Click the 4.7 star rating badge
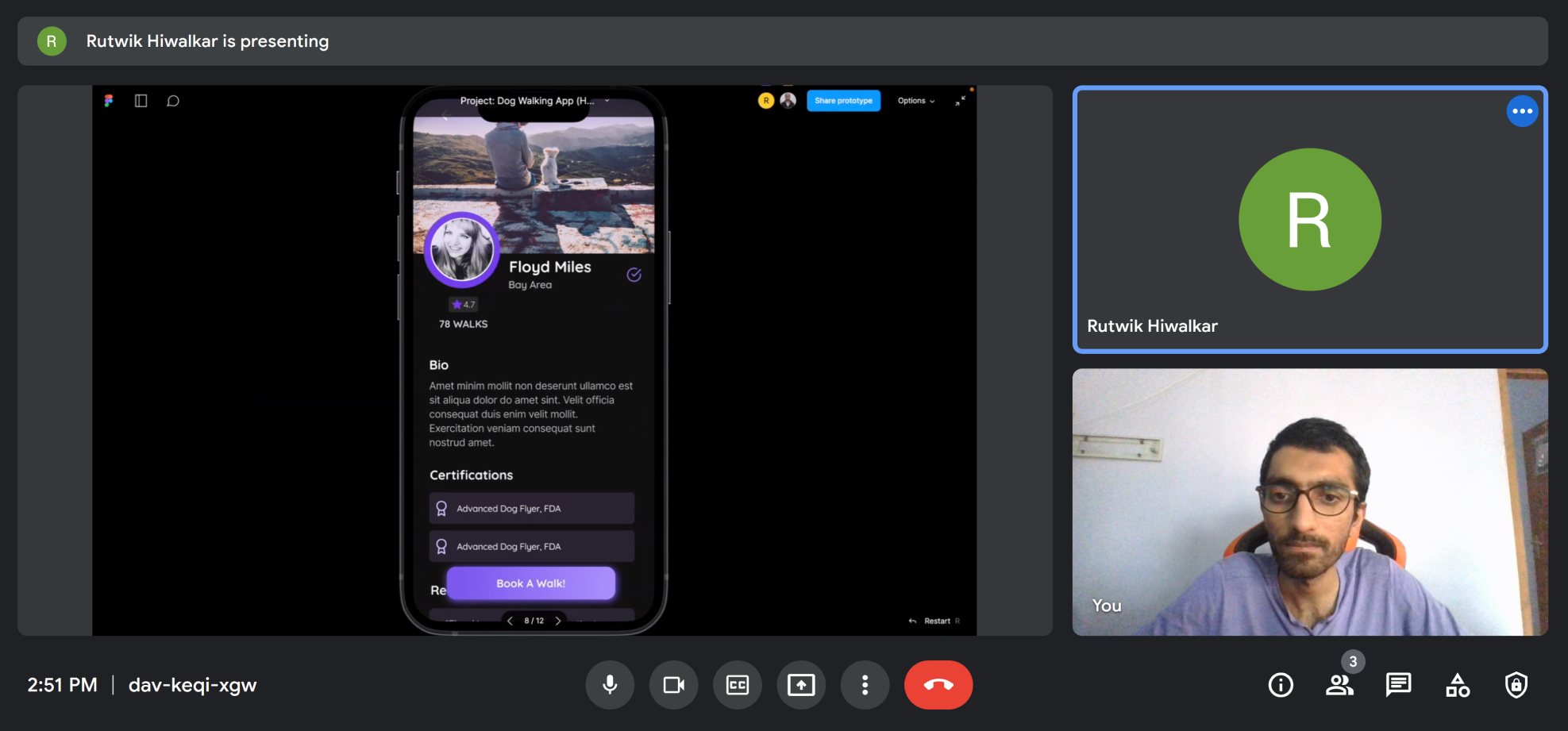Image resolution: width=1568 pixels, height=731 pixels. pyautogui.click(x=464, y=304)
